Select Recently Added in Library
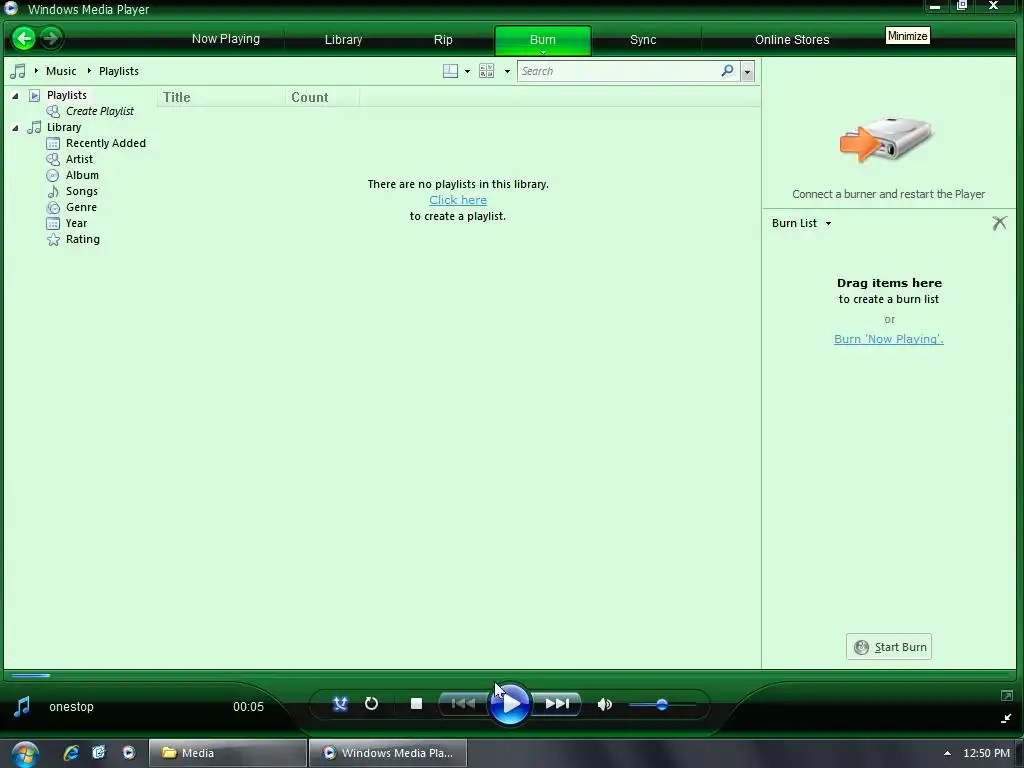Image resolution: width=1024 pixels, height=768 pixels. point(105,143)
